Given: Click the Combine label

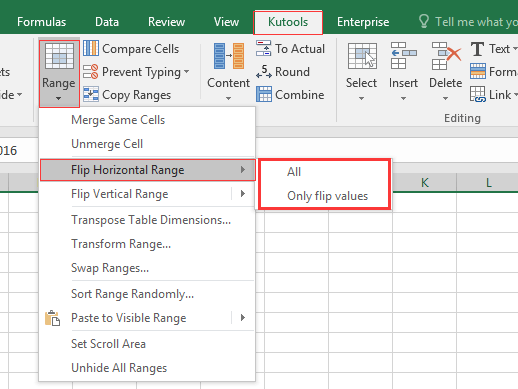Looking at the screenshot, I should pyautogui.click(x=300, y=95).
